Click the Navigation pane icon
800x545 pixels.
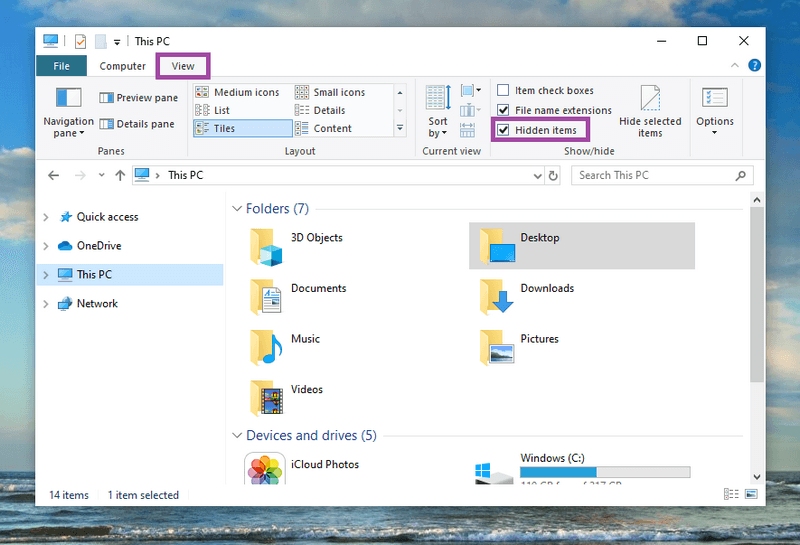(68, 99)
